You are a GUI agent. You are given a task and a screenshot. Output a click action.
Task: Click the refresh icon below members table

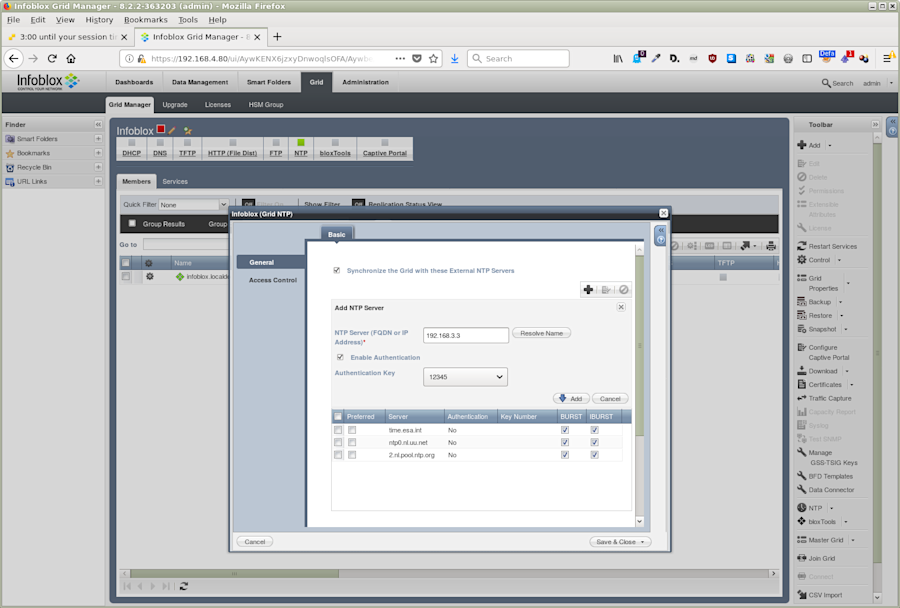pos(184,586)
